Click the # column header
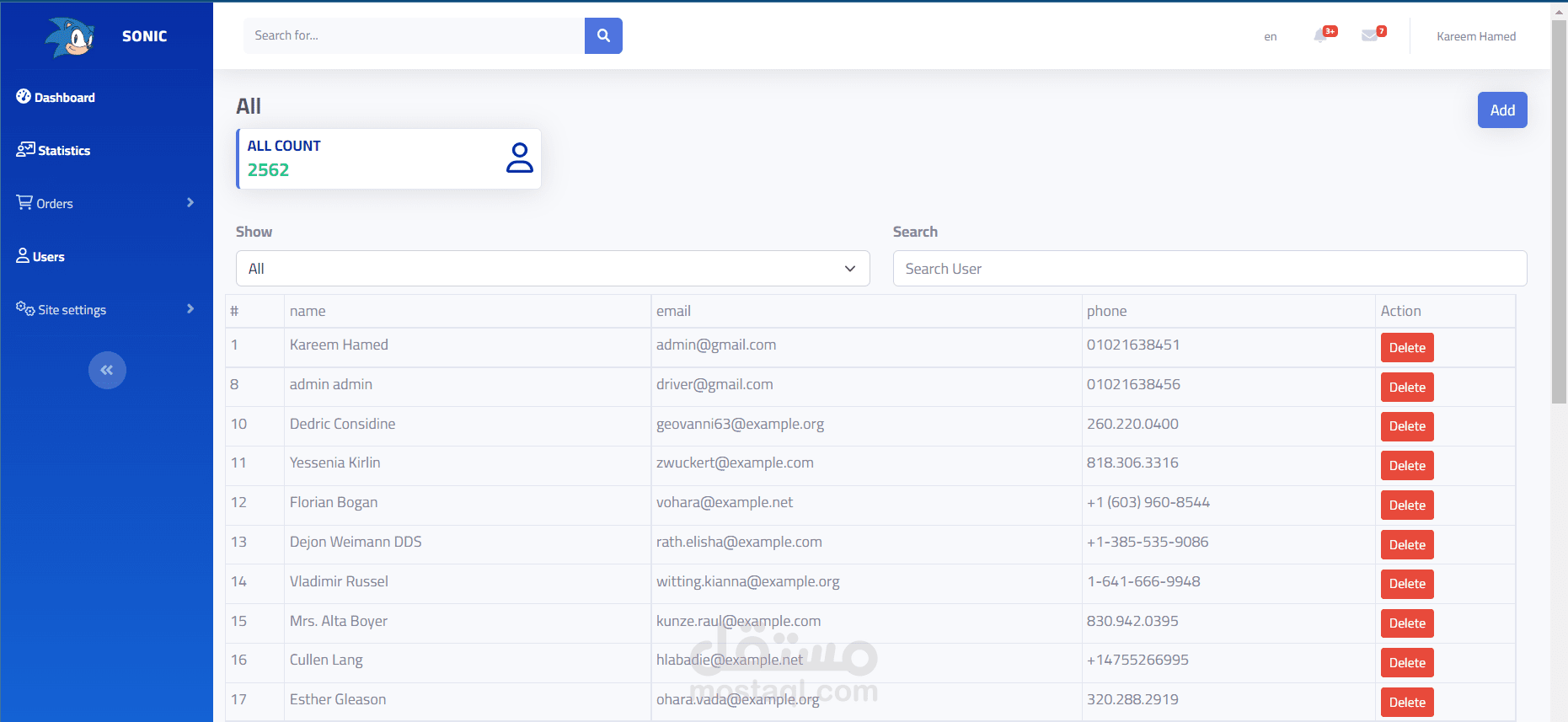Viewport: 1568px width, 722px height. click(234, 311)
